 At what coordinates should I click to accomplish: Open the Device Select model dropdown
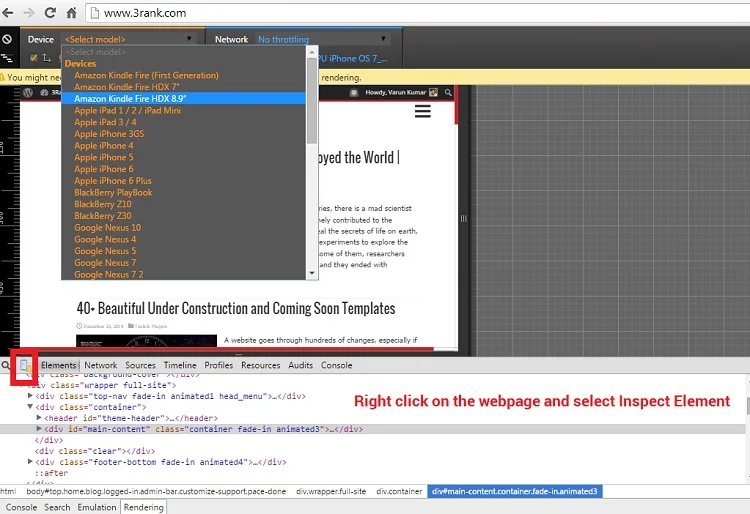pyautogui.click(x=129, y=39)
